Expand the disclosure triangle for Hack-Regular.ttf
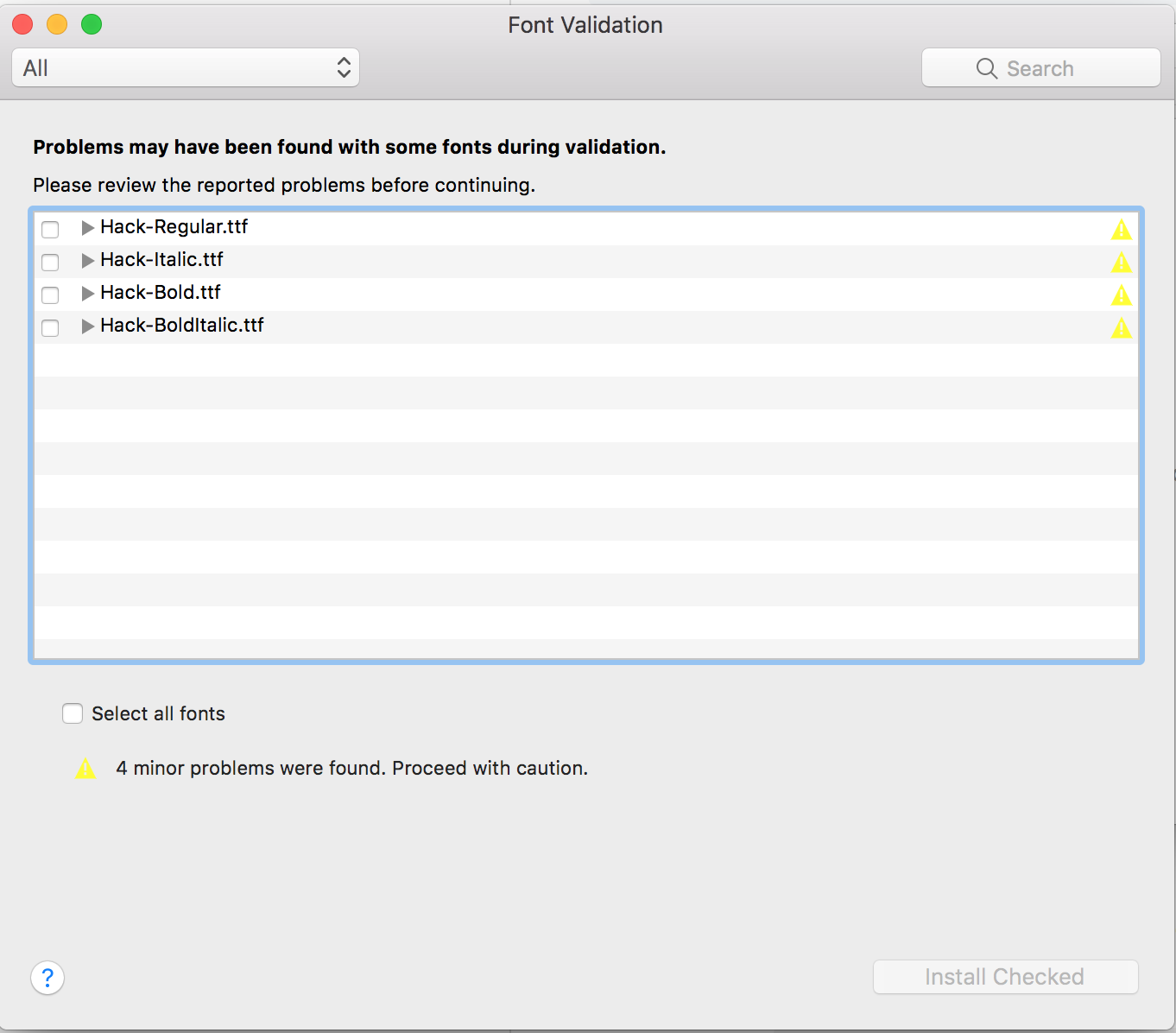This screenshot has height=1033, width=1176. 87,227
